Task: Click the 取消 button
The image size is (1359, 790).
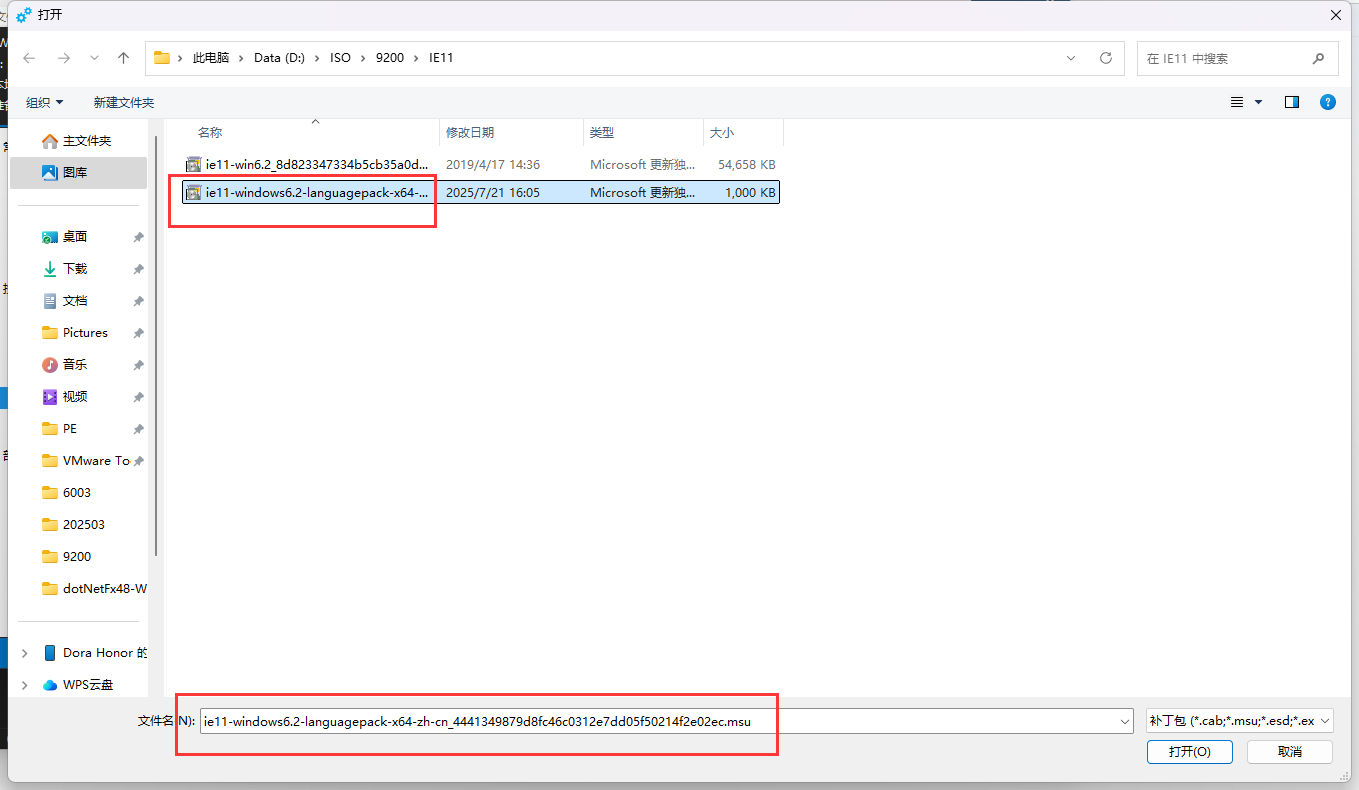Action: point(1290,751)
